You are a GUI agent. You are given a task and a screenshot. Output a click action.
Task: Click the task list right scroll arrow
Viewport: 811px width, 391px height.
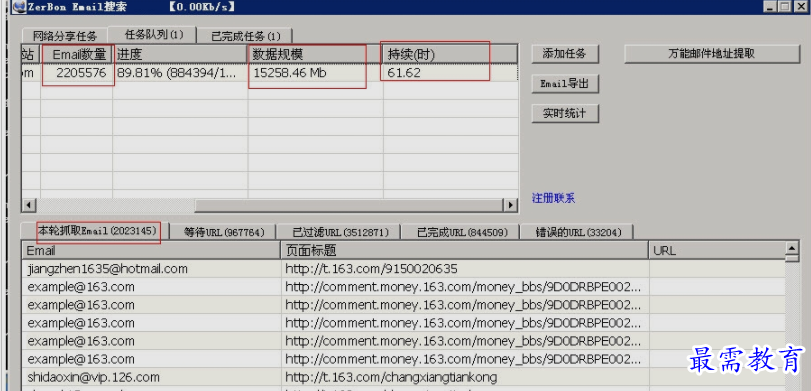pos(511,205)
